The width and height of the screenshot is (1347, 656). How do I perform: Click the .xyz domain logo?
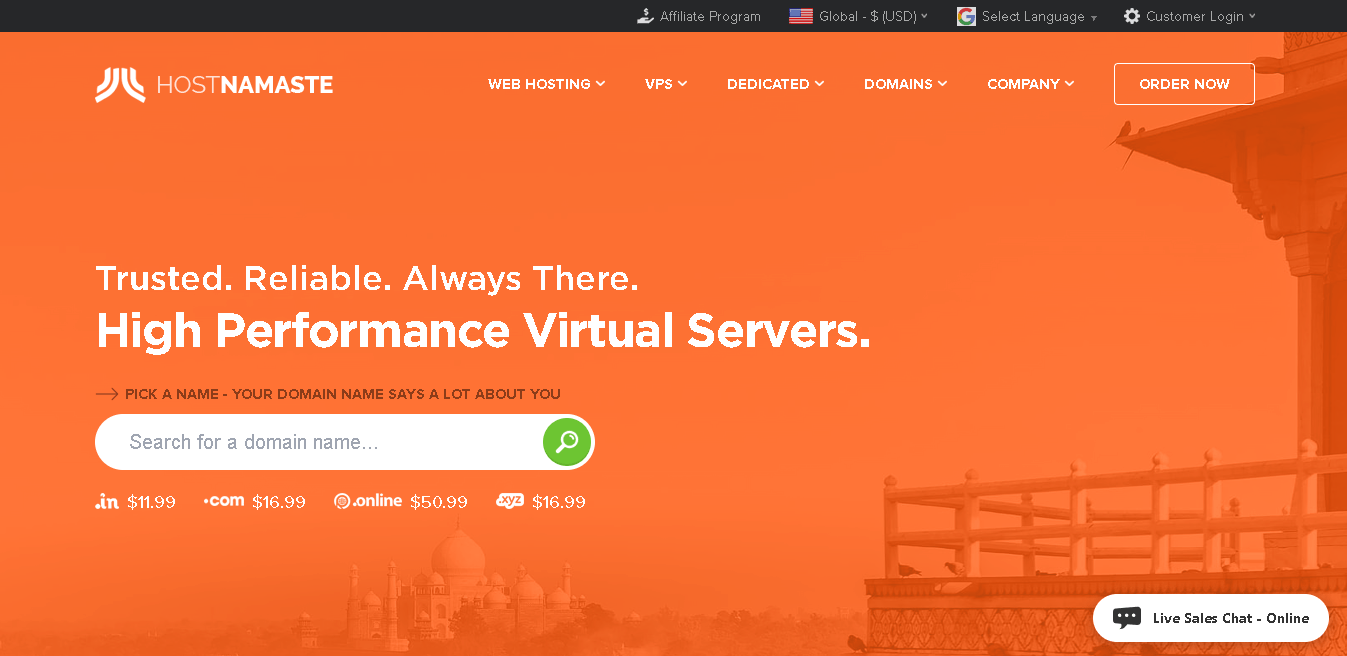coord(510,501)
